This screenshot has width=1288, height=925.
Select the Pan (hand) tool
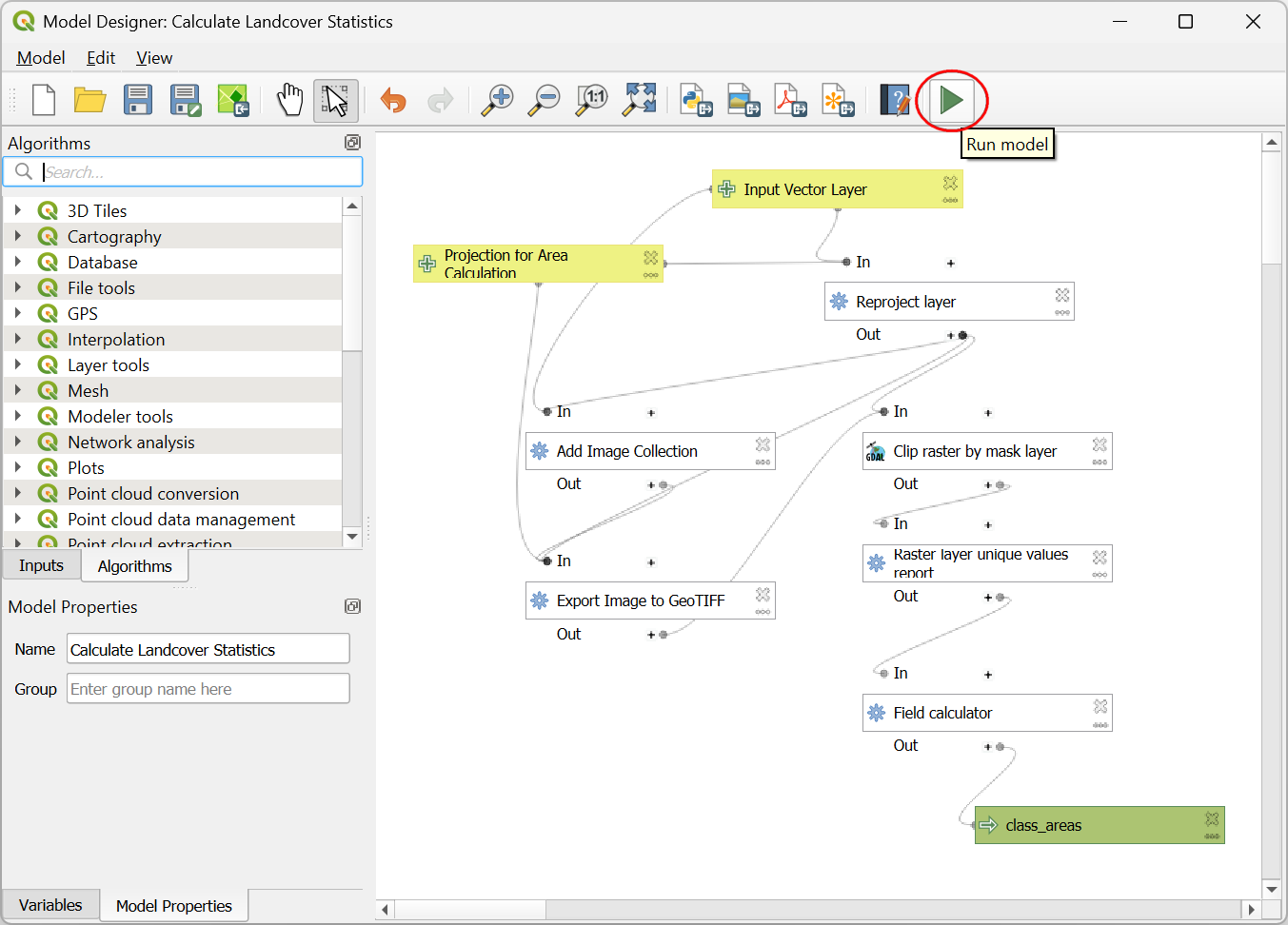click(289, 100)
